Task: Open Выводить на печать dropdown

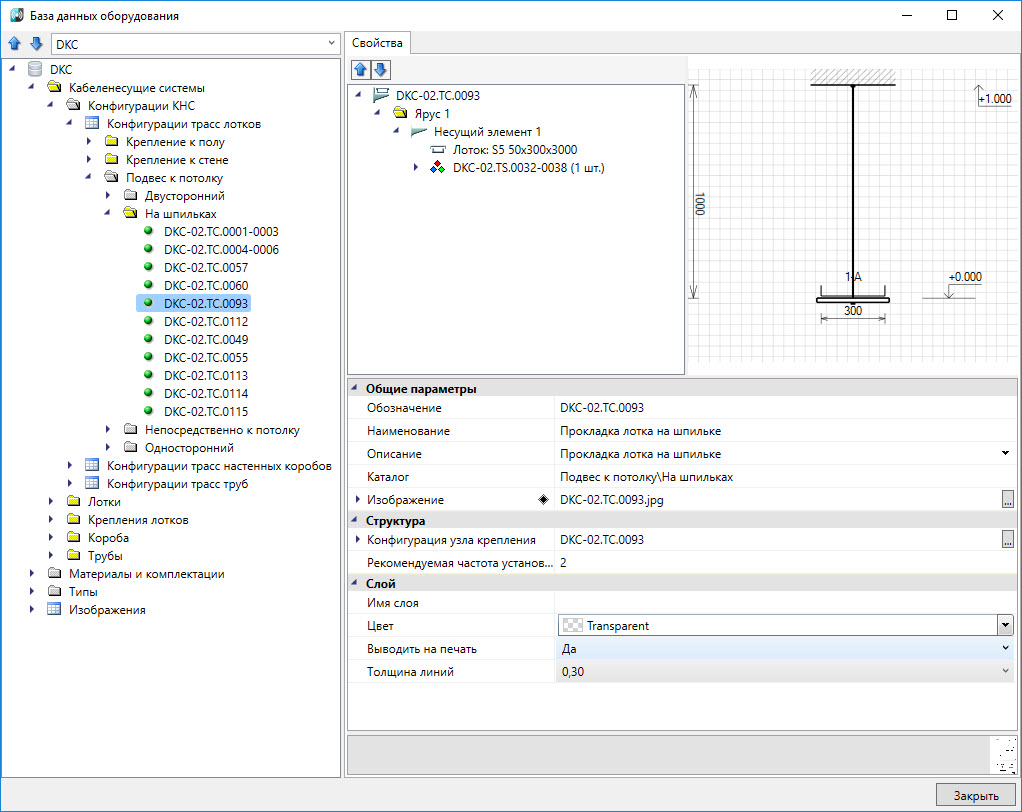Action: [x=1005, y=648]
